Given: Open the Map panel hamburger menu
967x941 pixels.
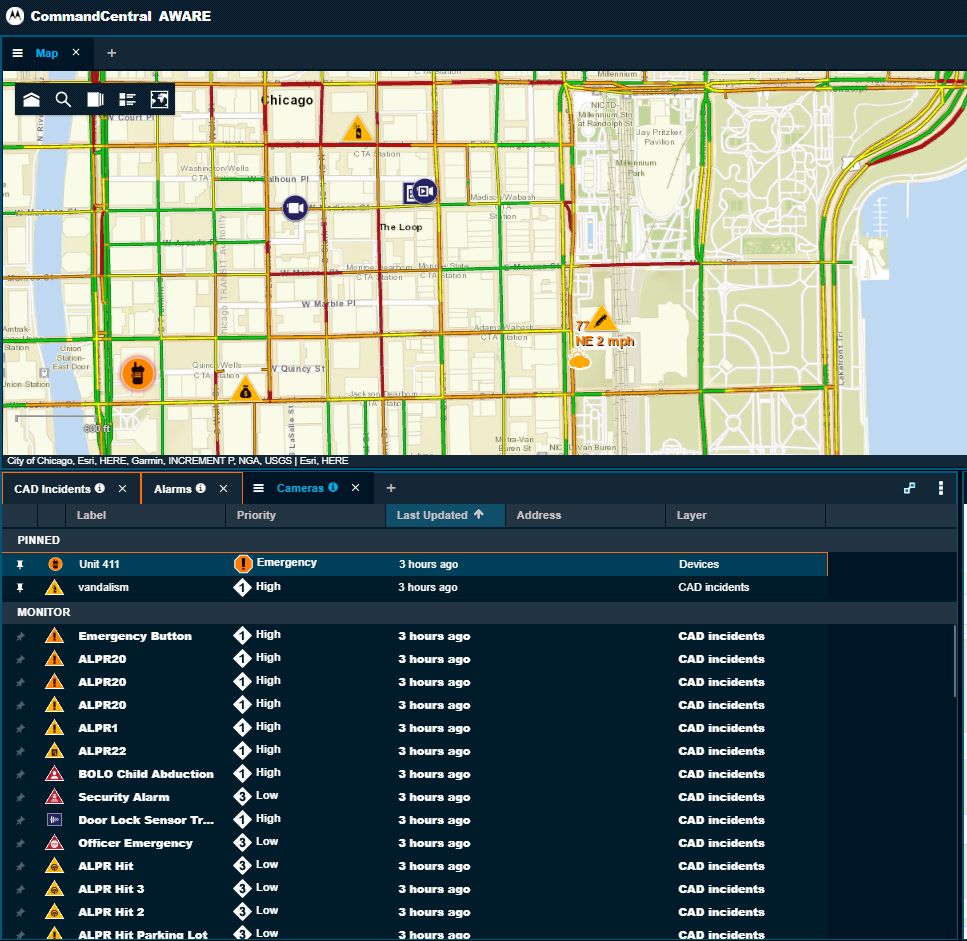Looking at the screenshot, I should 18,53.
